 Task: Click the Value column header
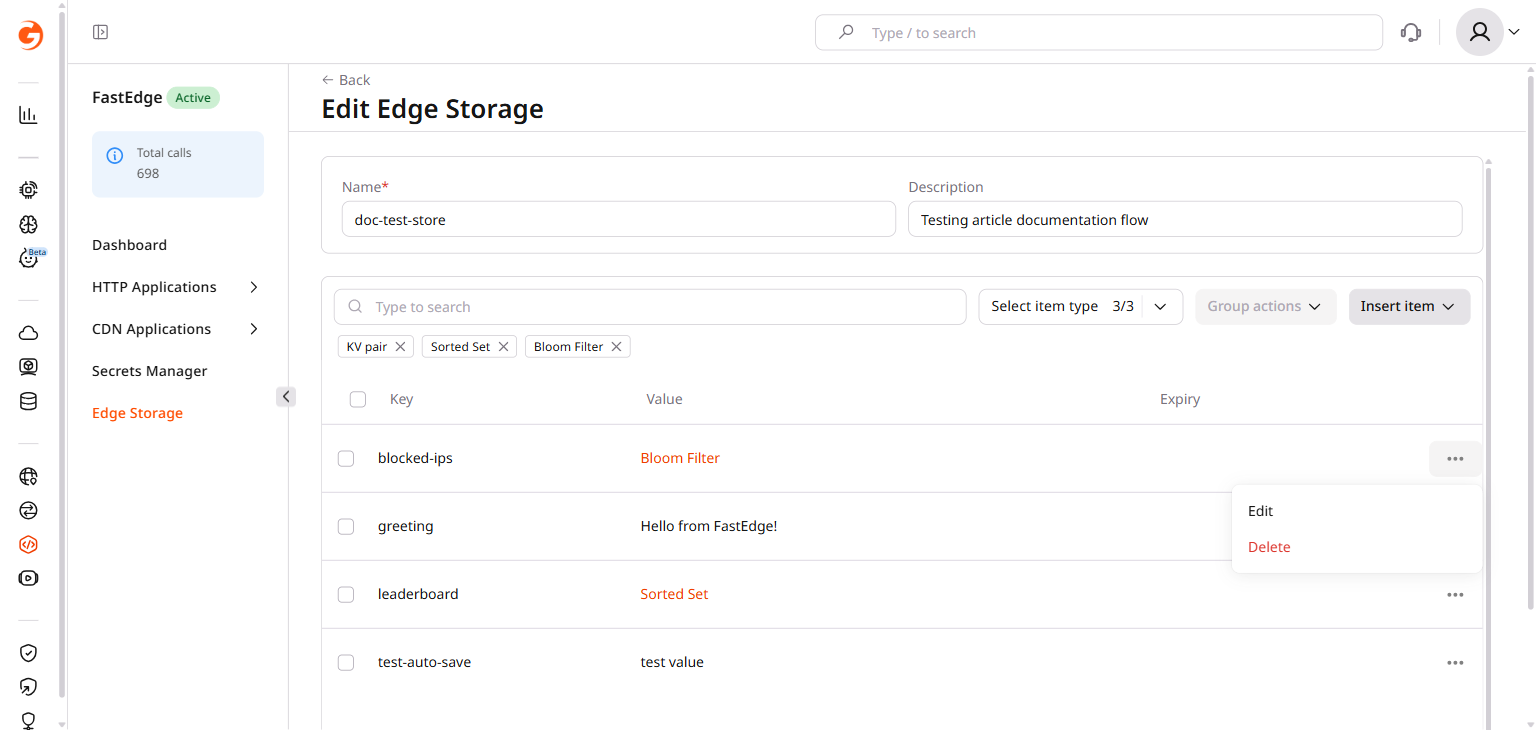[664, 399]
